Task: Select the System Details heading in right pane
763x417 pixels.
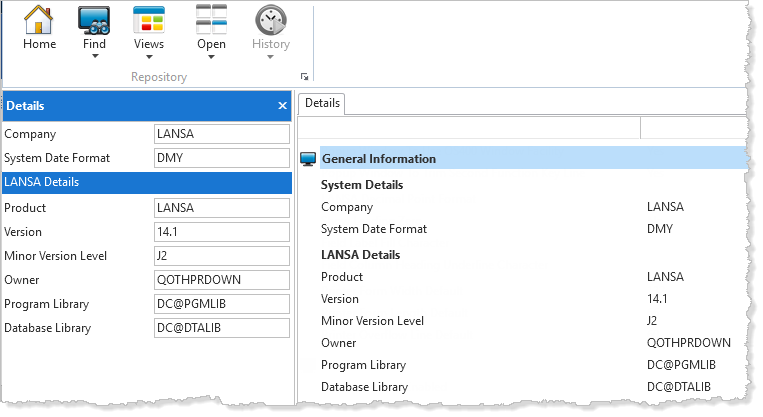Action: (x=362, y=185)
